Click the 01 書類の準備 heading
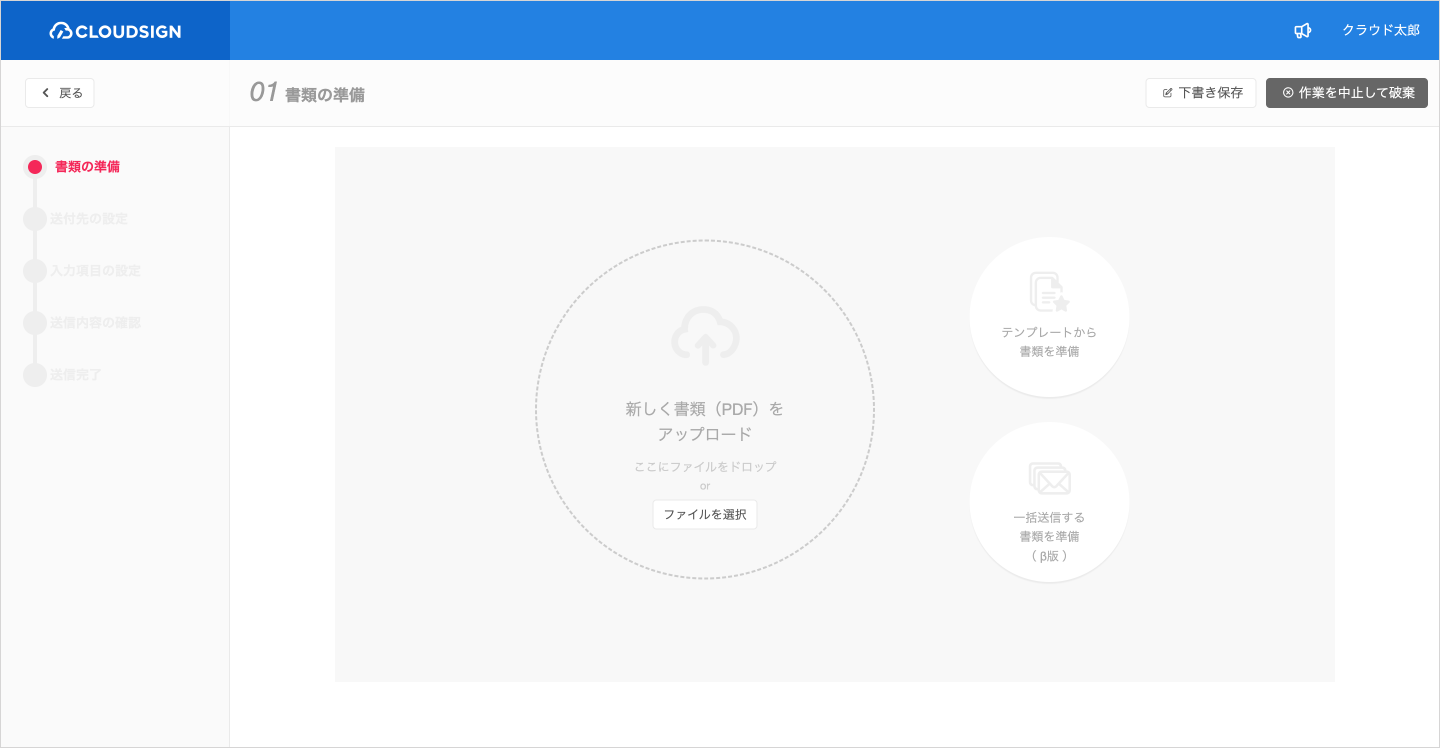The height and width of the screenshot is (748, 1440). point(307,93)
